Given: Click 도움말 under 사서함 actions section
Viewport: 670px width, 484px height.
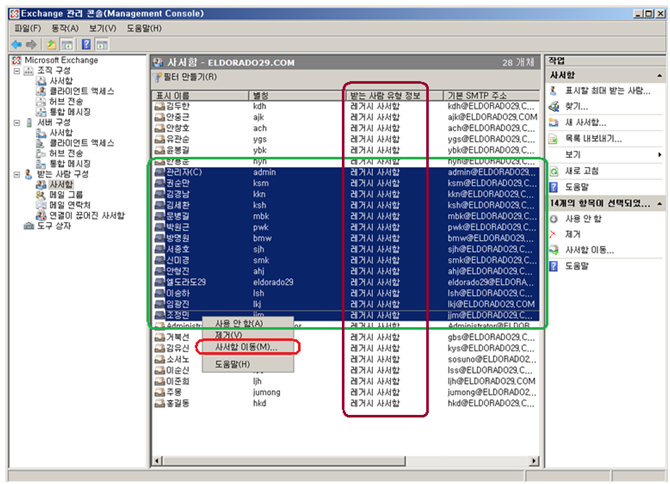Looking at the screenshot, I should tap(577, 187).
